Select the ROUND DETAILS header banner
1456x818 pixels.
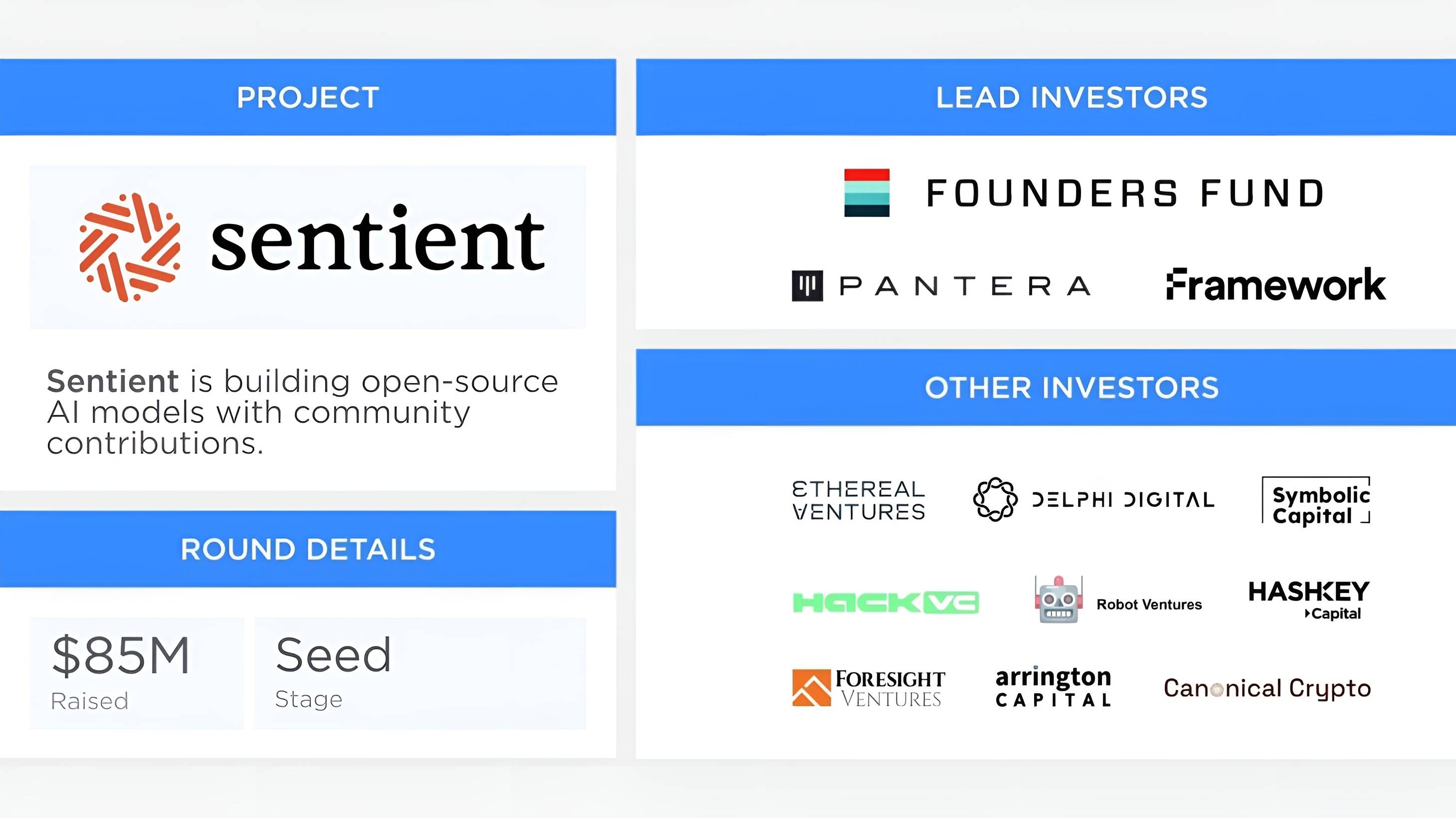308,549
